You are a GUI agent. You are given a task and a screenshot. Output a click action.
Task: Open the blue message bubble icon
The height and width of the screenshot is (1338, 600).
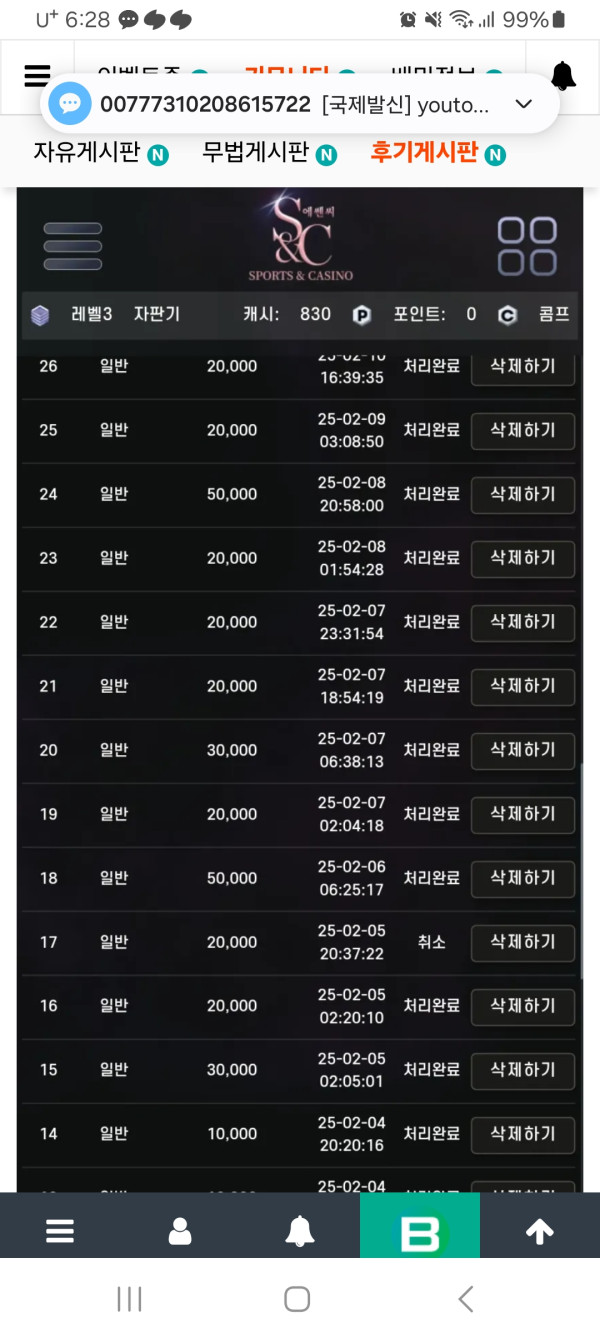(x=70, y=104)
